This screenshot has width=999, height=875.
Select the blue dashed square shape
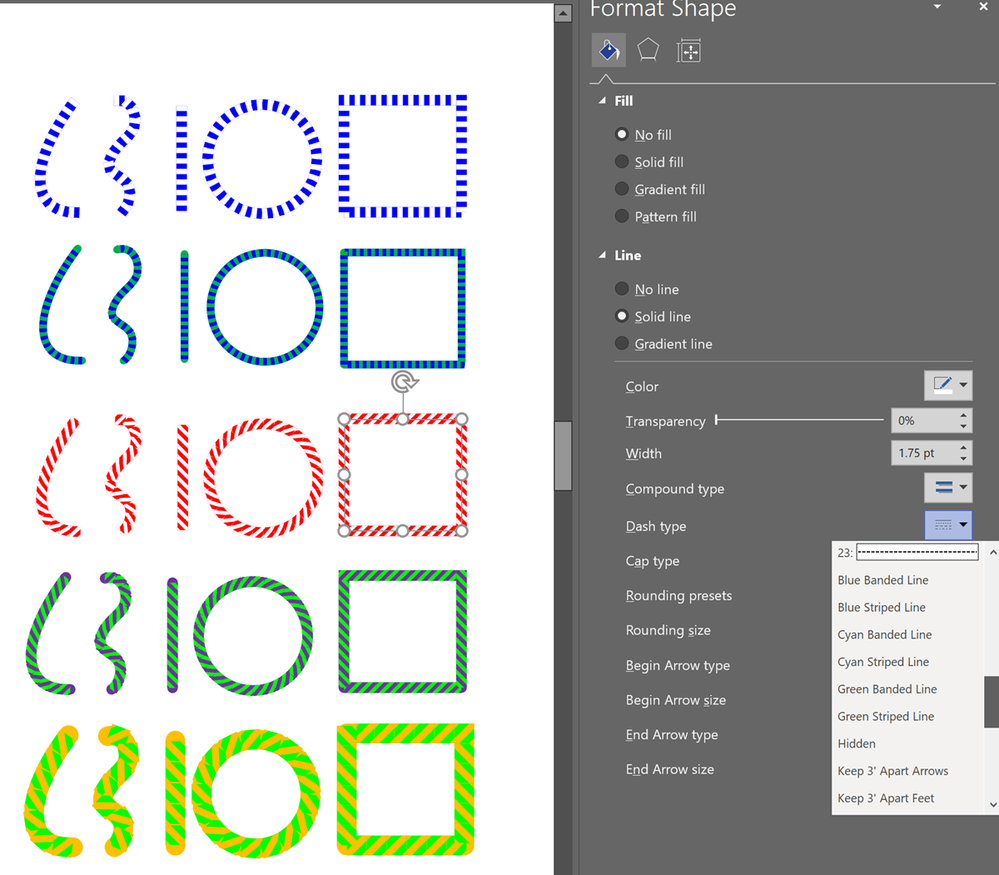point(403,156)
